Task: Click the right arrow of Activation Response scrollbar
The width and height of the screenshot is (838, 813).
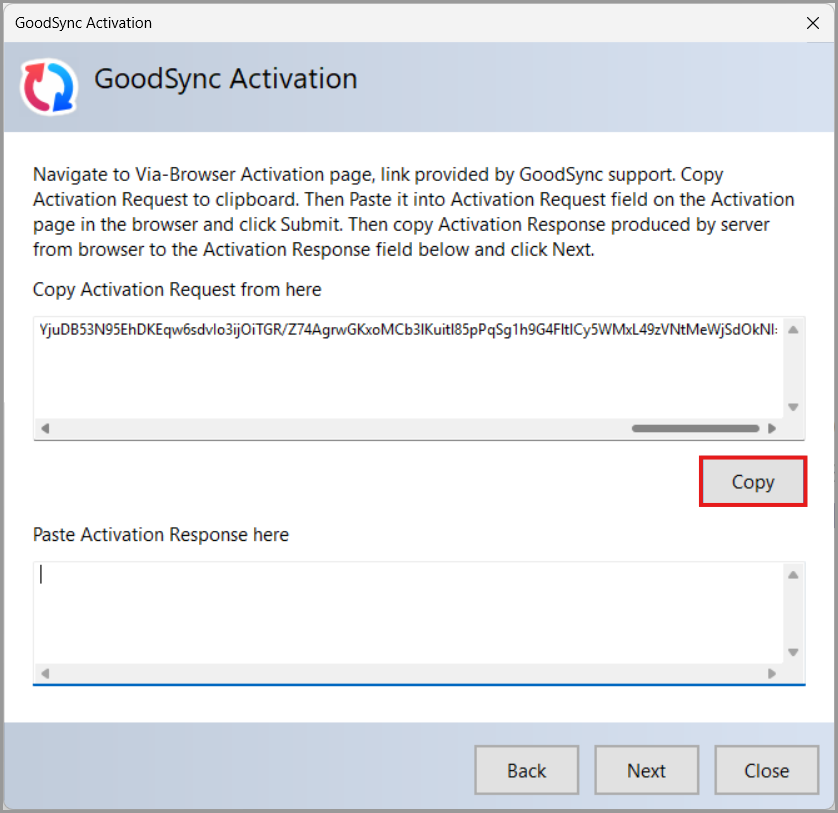Action: click(x=772, y=673)
